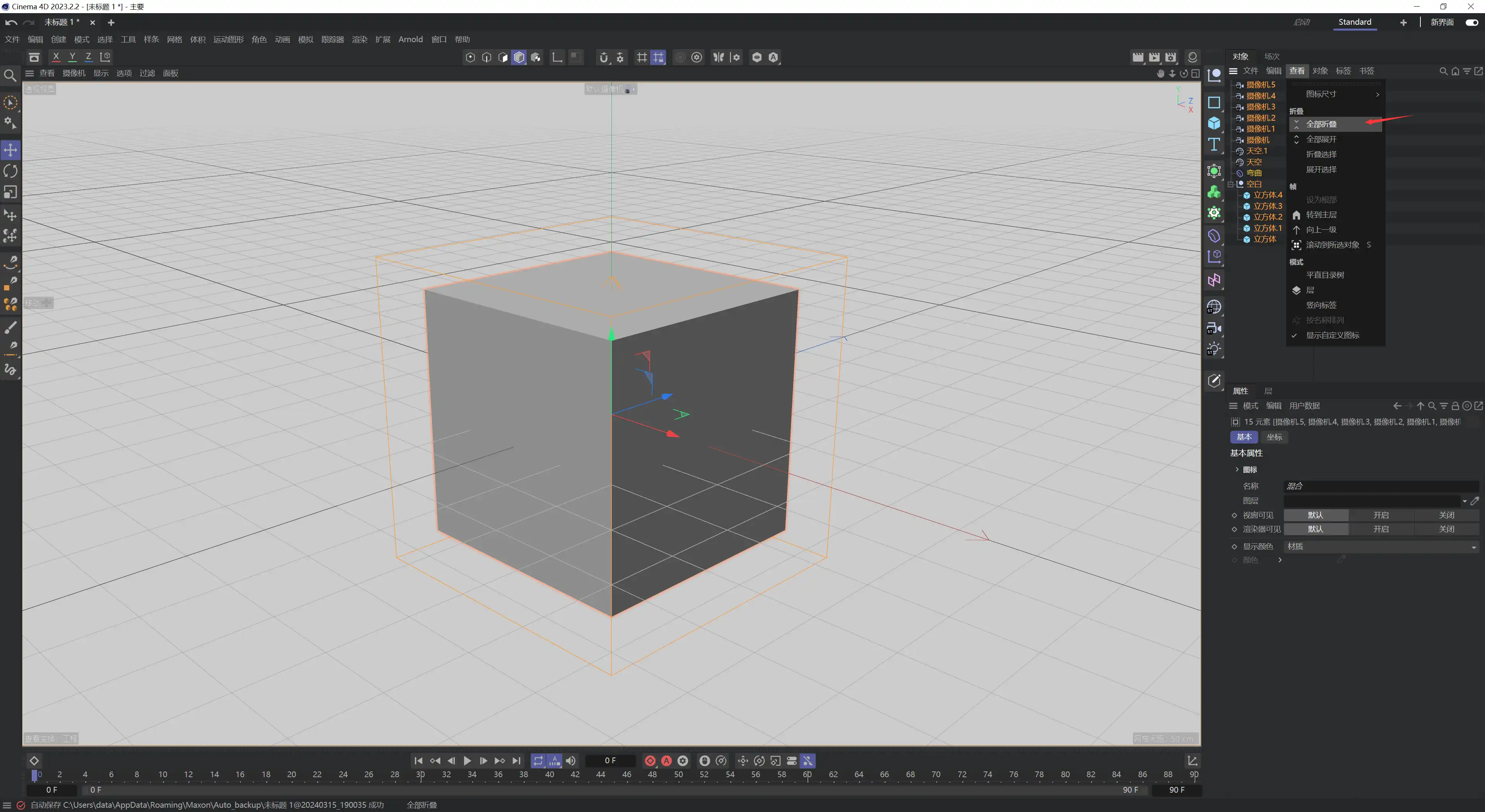Choose 全部折叠 from the view menu
The image size is (1485, 812).
1336,124
